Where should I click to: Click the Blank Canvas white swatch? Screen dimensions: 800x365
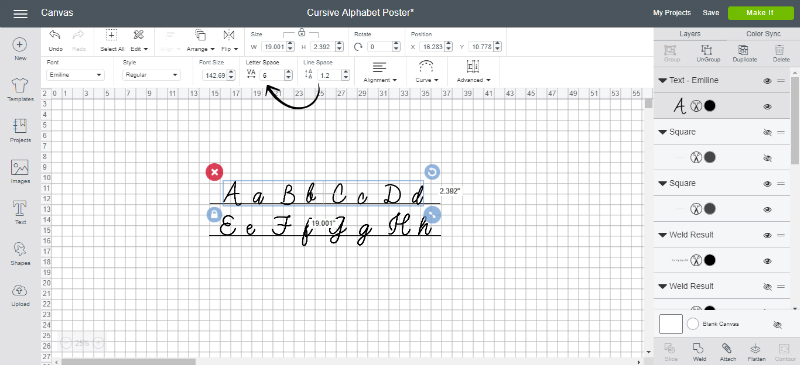click(x=670, y=324)
